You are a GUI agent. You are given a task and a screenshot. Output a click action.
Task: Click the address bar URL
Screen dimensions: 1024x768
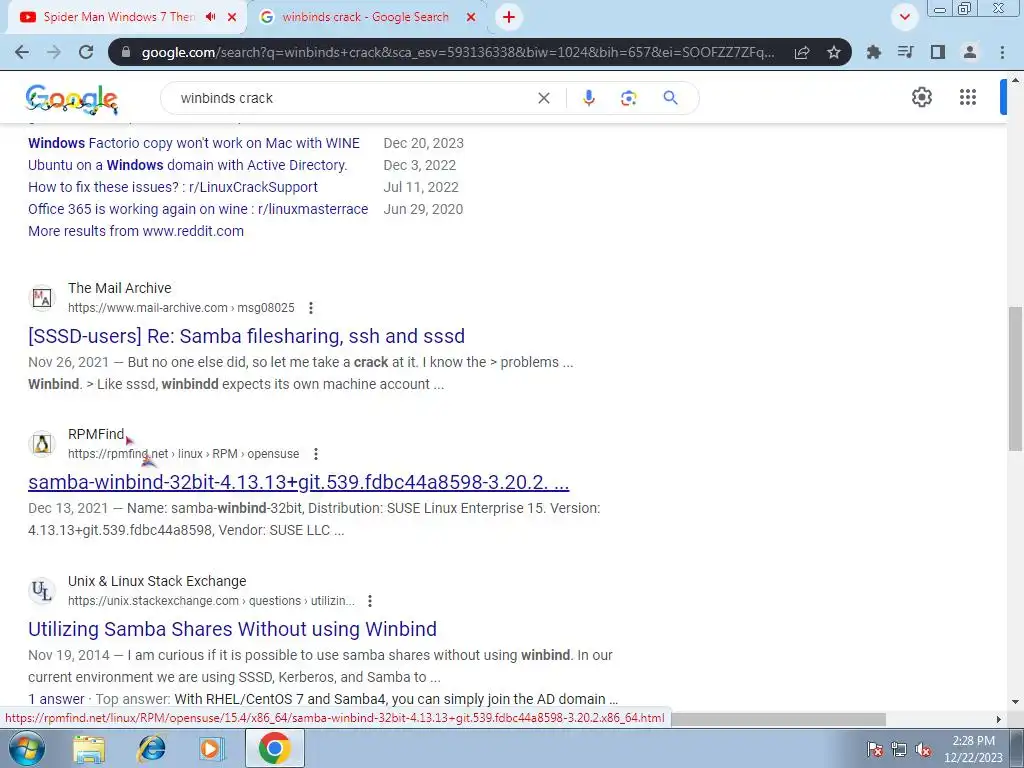coord(457,52)
